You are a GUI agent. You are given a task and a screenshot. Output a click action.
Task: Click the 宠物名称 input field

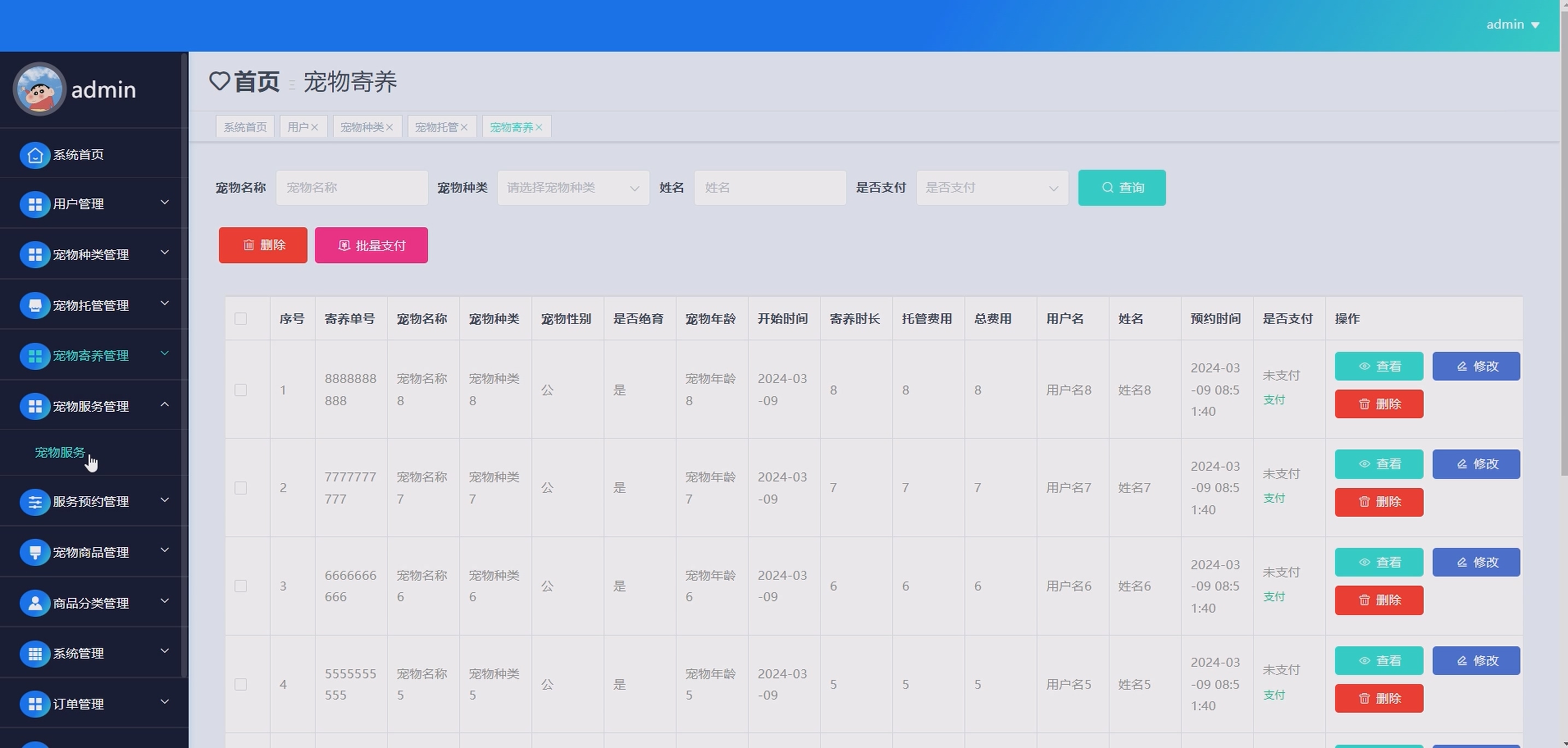[x=352, y=188]
